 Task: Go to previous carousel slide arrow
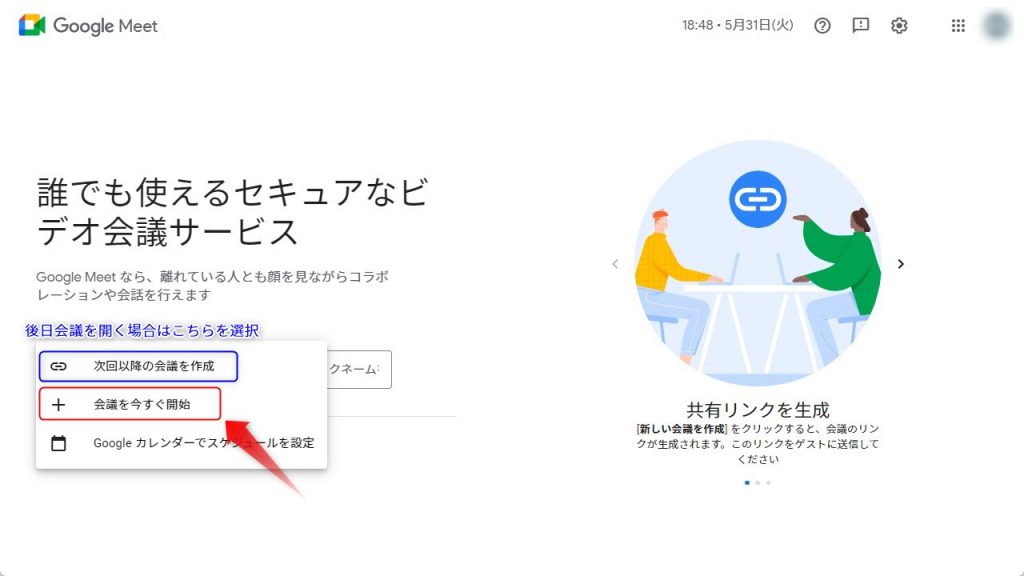615,264
